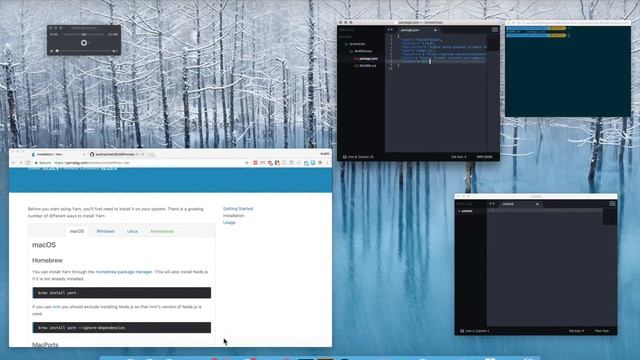The width and height of the screenshot is (640, 360).
Task: Open Plain Text syntax selector
Action: tap(602, 331)
